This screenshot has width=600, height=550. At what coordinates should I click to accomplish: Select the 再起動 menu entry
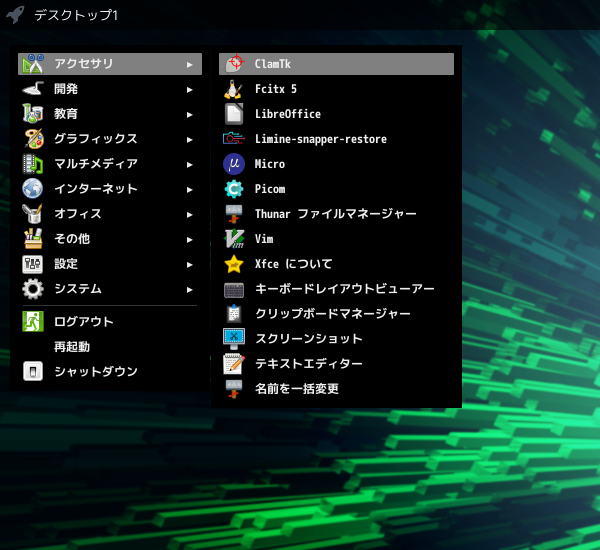click(x=110, y=346)
